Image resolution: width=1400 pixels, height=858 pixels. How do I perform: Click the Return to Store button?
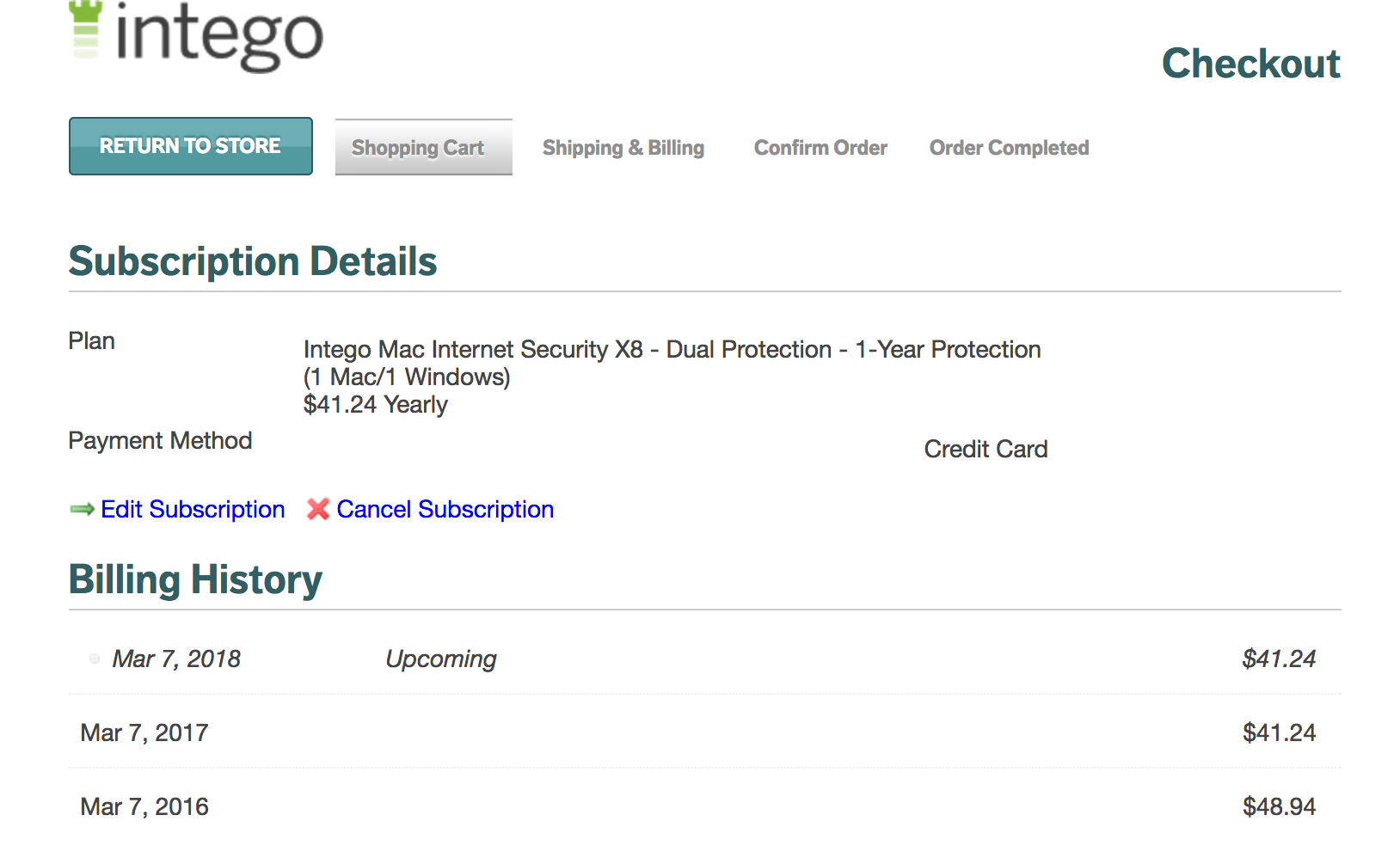(x=191, y=146)
